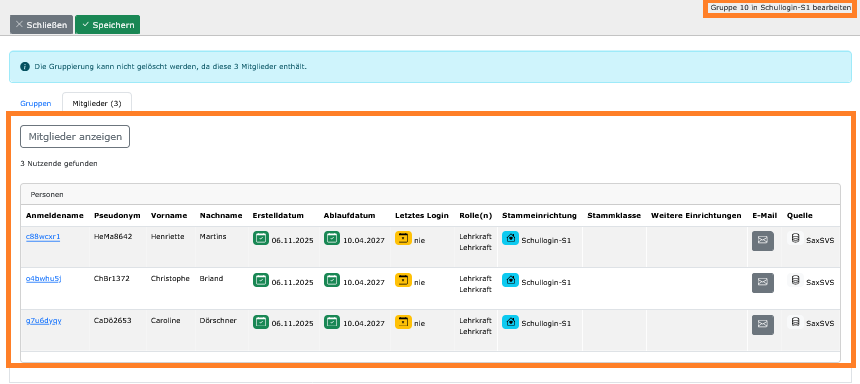Click the Stammeinrichtung column header
Image resolution: width=860 pixels, height=384 pixels.
coord(539,216)
